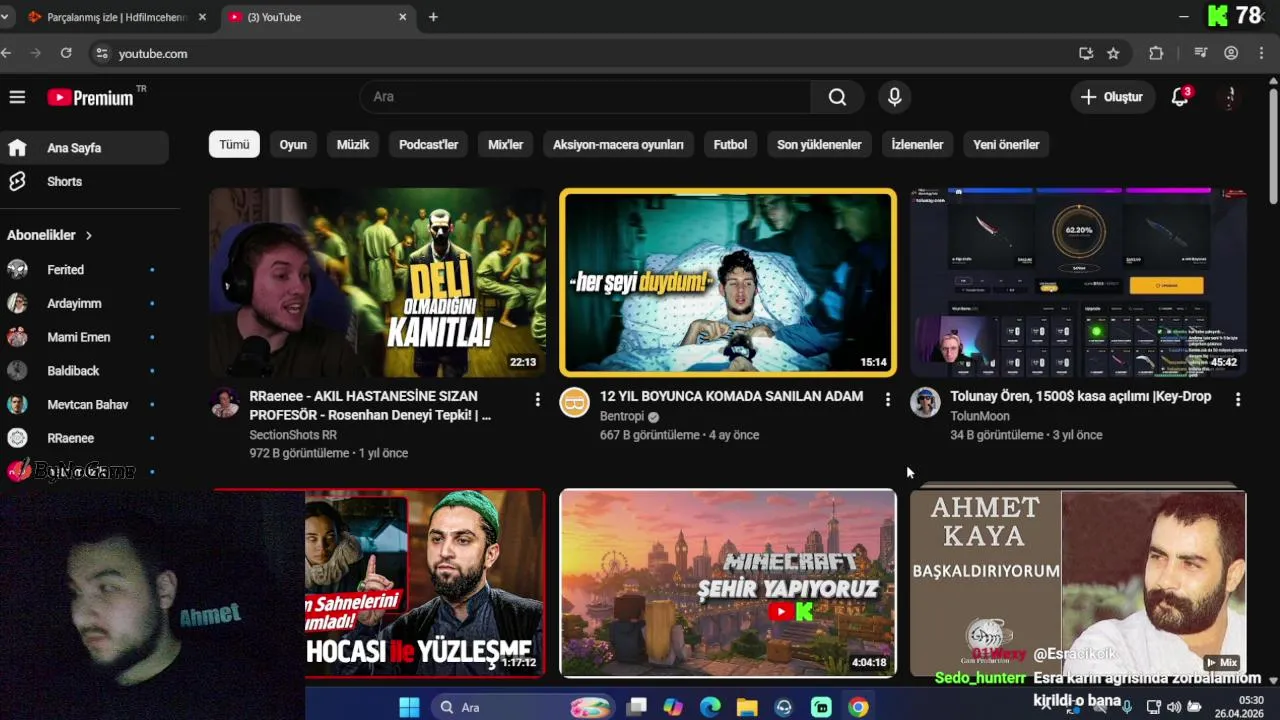Select Aksiyon-macera oyunları filter chip

pos(618,145)
